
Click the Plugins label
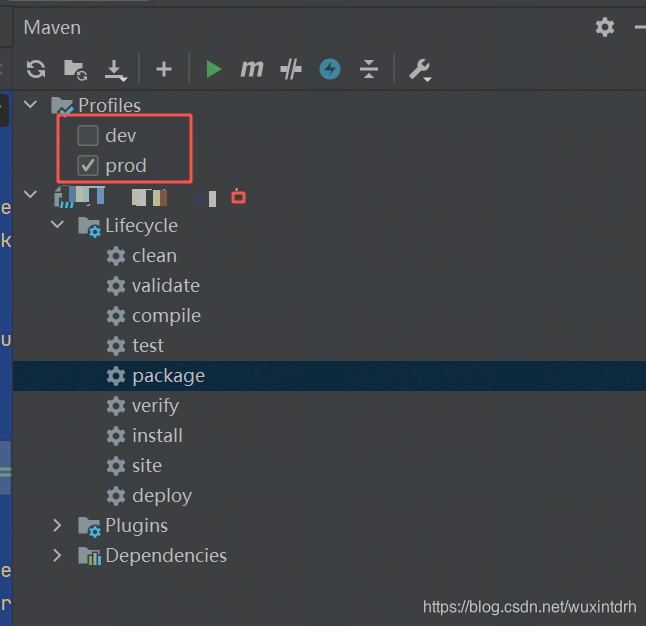point(137,526)
